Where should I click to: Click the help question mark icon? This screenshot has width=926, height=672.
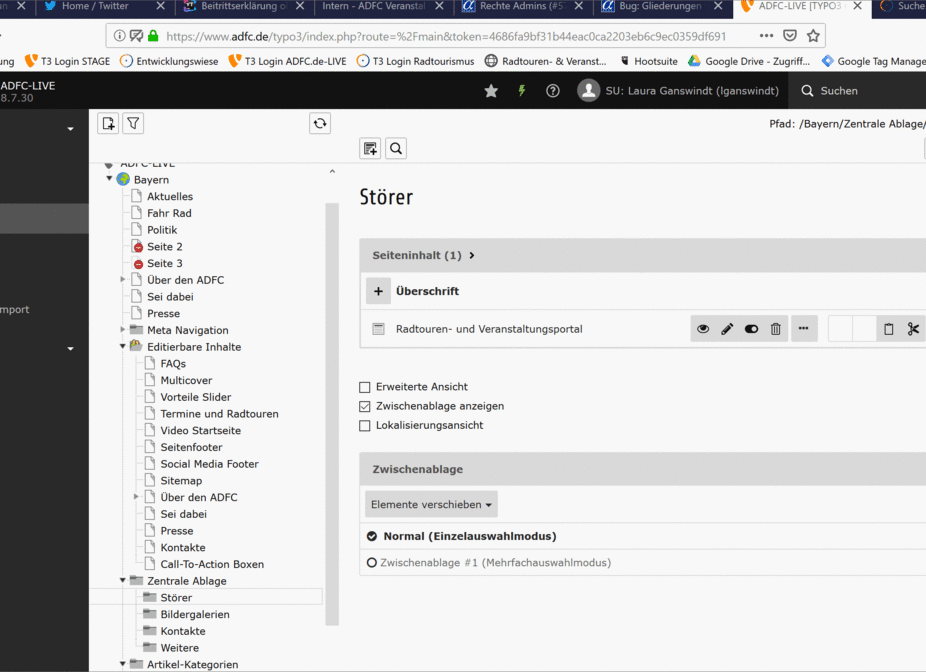[x=553, y=91]
